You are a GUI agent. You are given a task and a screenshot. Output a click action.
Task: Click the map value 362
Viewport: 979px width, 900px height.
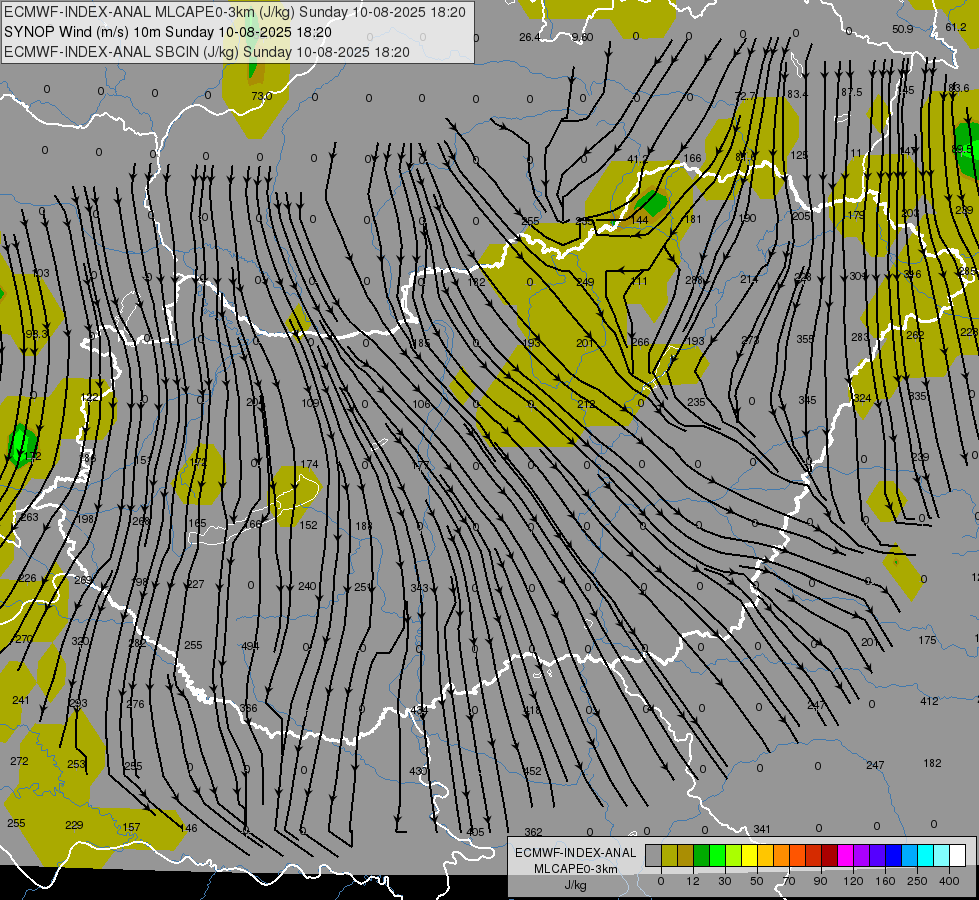(533, 832)
